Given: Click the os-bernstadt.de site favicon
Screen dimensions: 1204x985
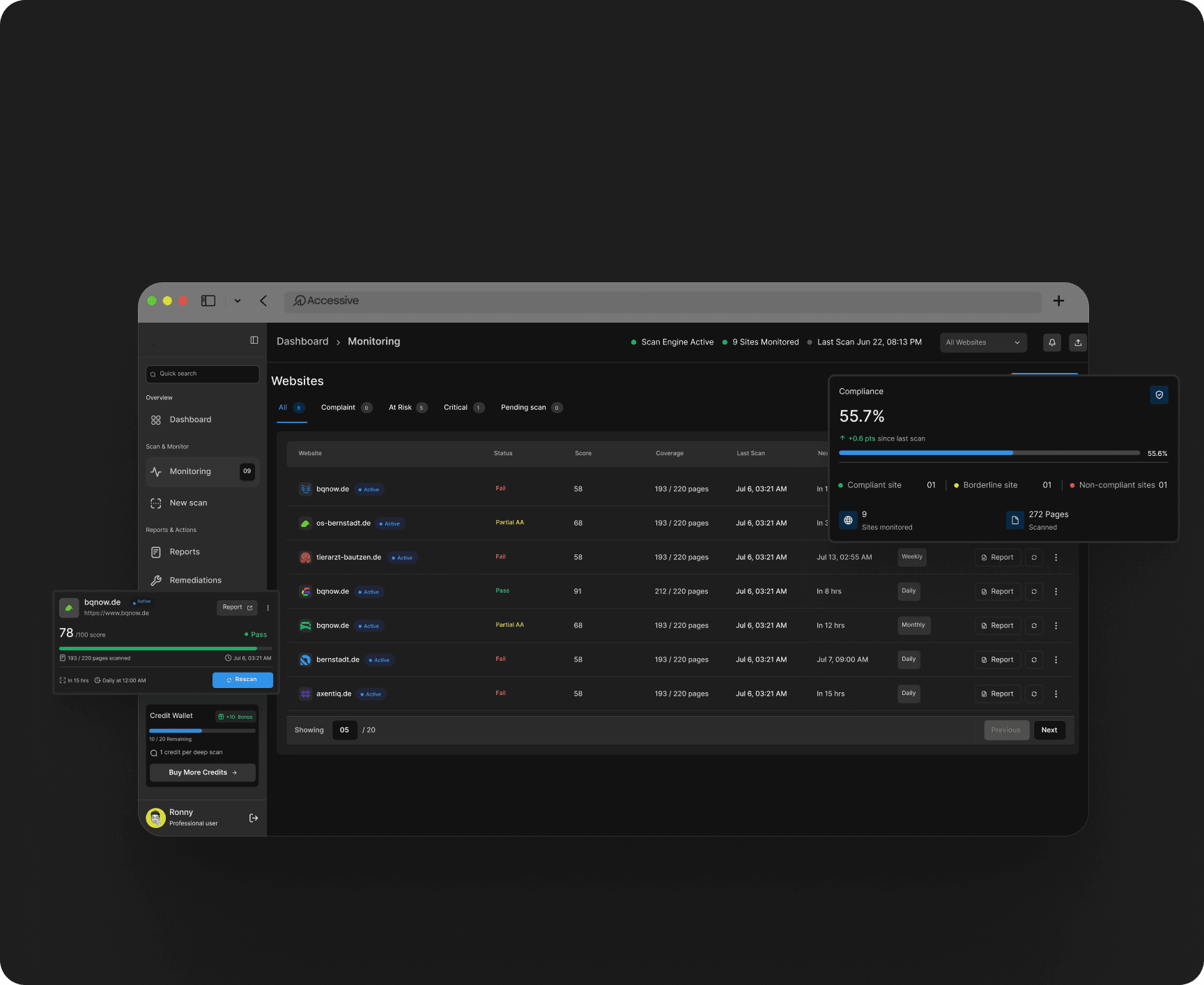Looking at the screenshot, I should click(x=305, y=524).
